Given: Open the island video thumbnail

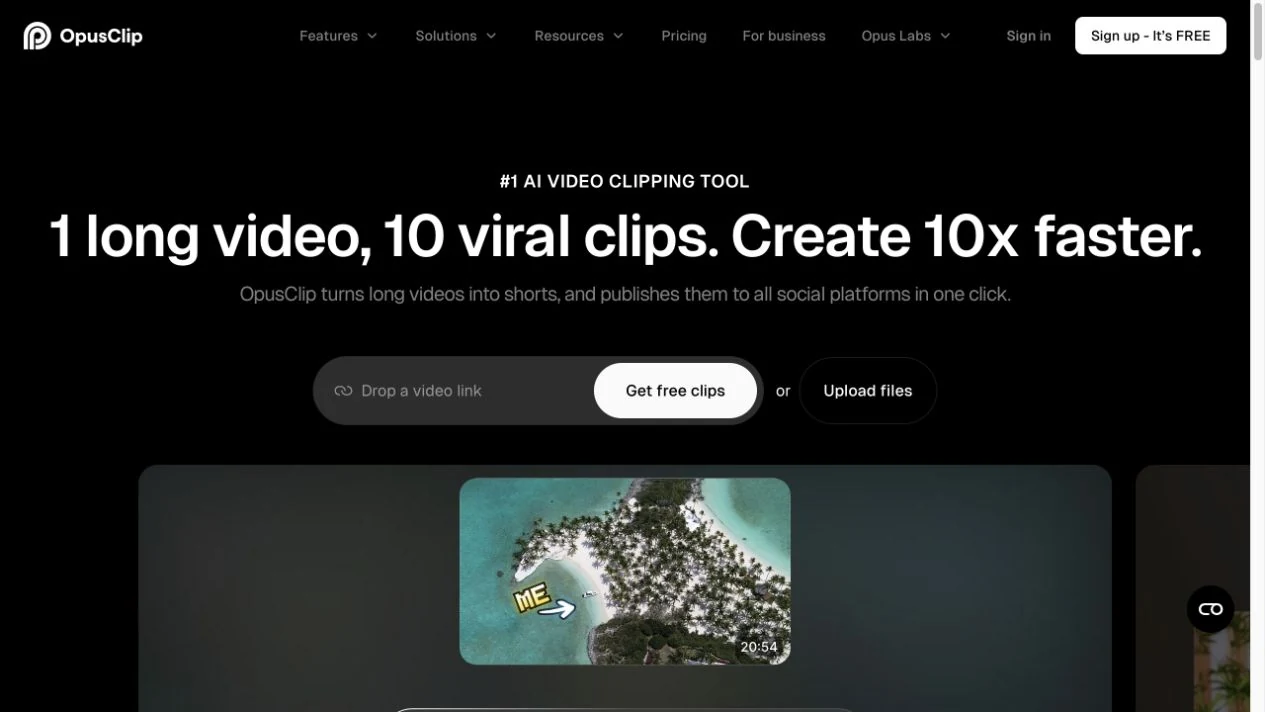Looking at the screenshot, I should coord(625,571).
